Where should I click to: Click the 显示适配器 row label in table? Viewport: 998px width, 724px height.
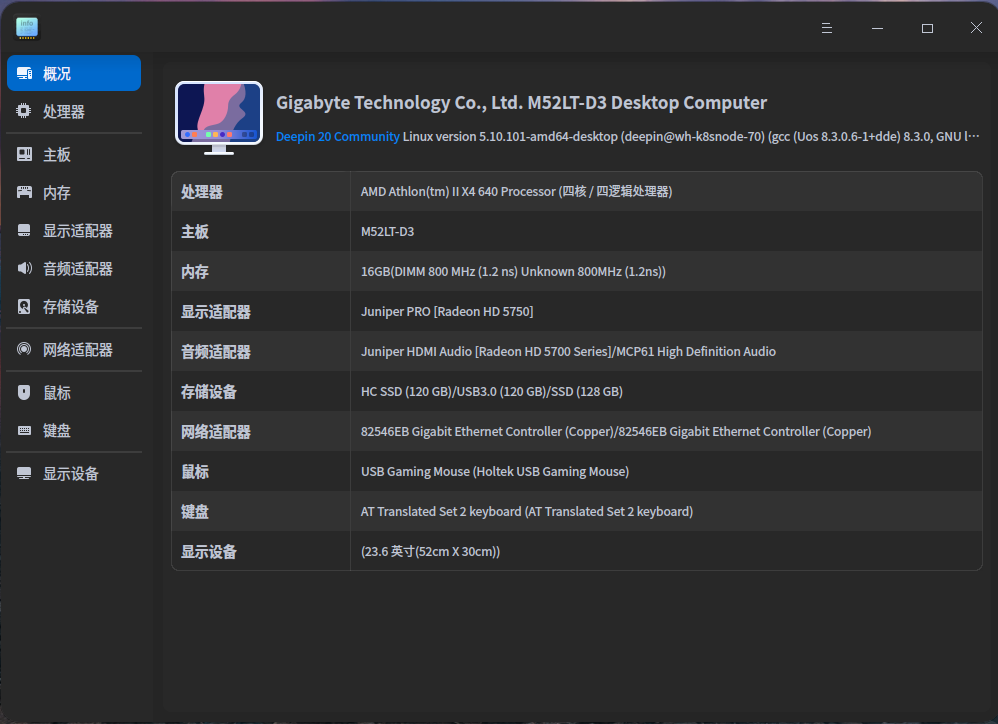(216, 312)
